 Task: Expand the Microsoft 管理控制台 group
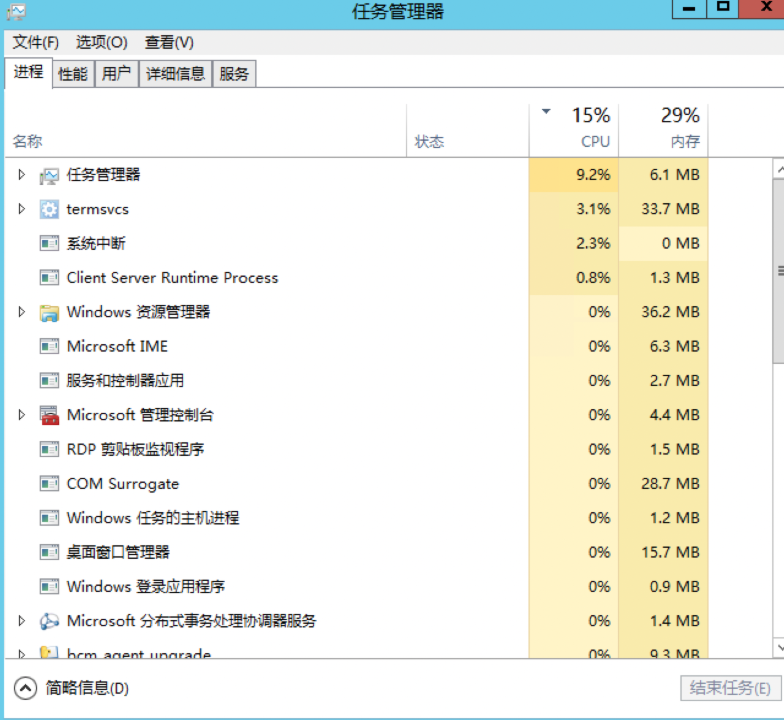pos(22,415)
